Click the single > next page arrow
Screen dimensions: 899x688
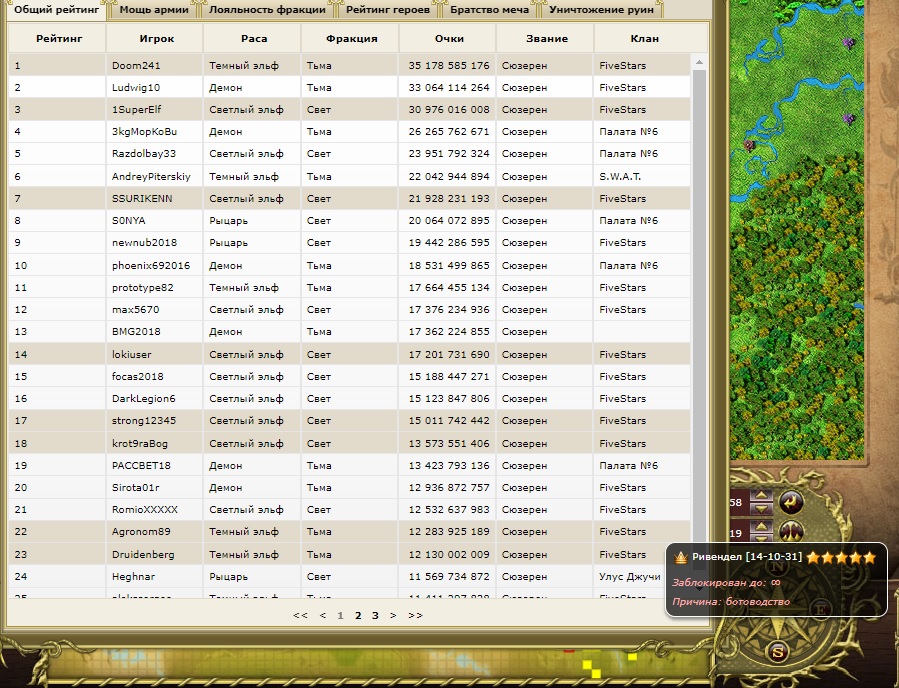(x=393, y=616)
